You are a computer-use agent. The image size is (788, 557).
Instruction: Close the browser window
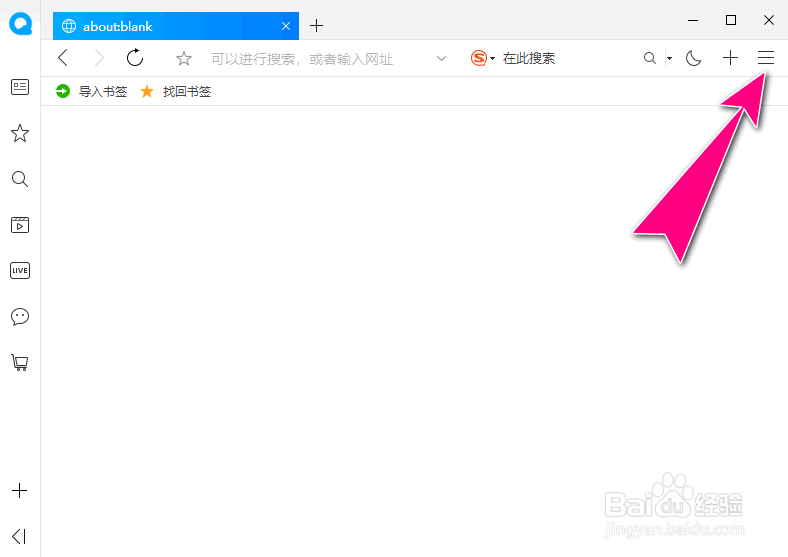tap(768, 20)
